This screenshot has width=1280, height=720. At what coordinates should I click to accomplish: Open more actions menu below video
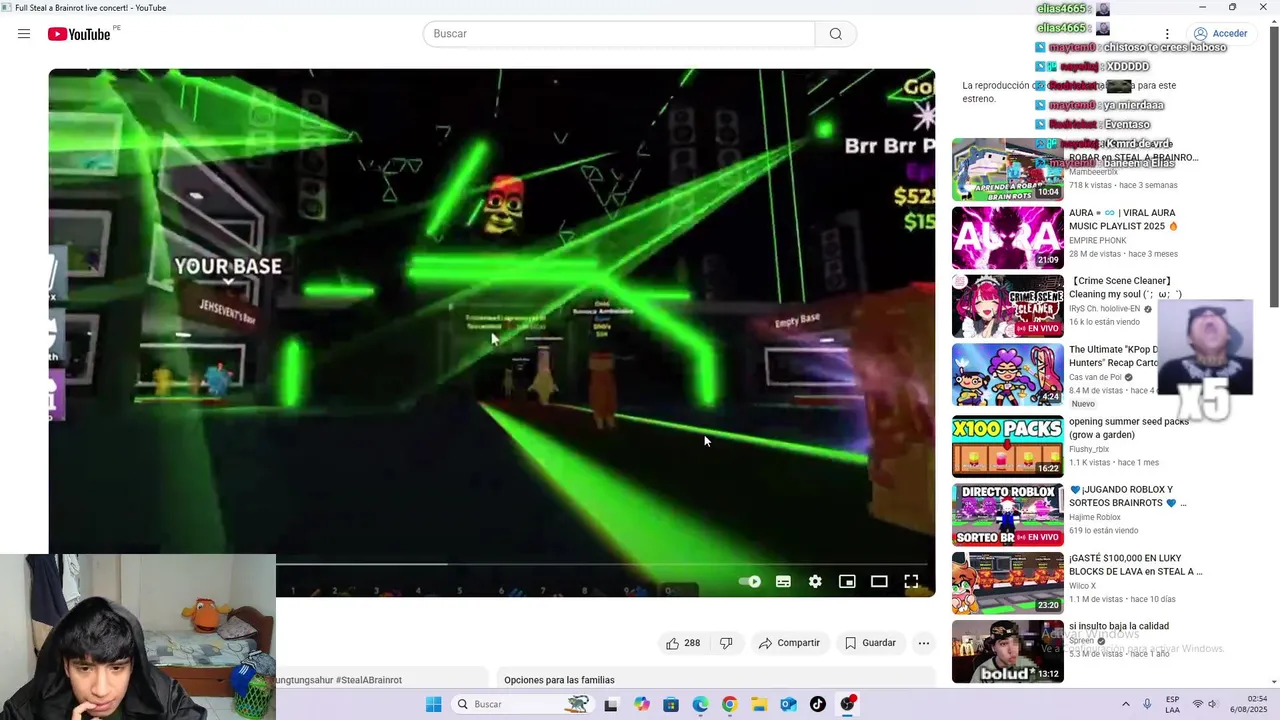(924, 643)
